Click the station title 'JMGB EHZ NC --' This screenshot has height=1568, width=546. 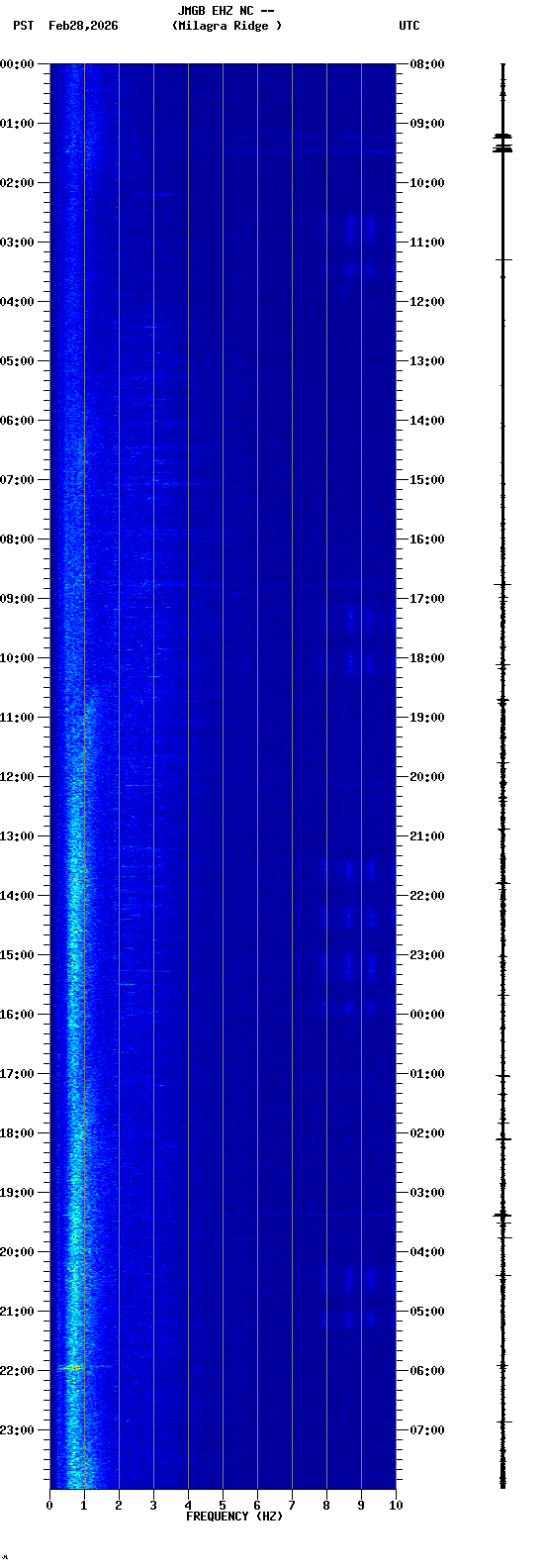226,11
